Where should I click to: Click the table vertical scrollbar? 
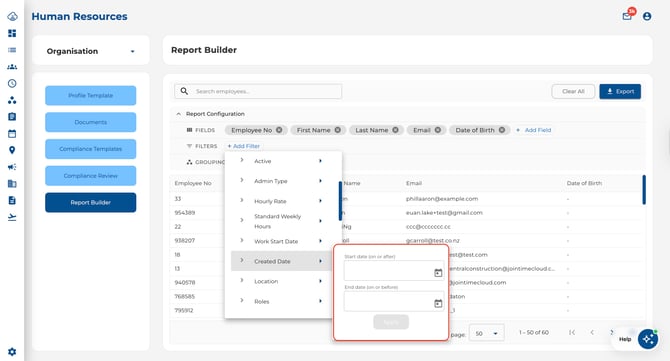point(644,190)
